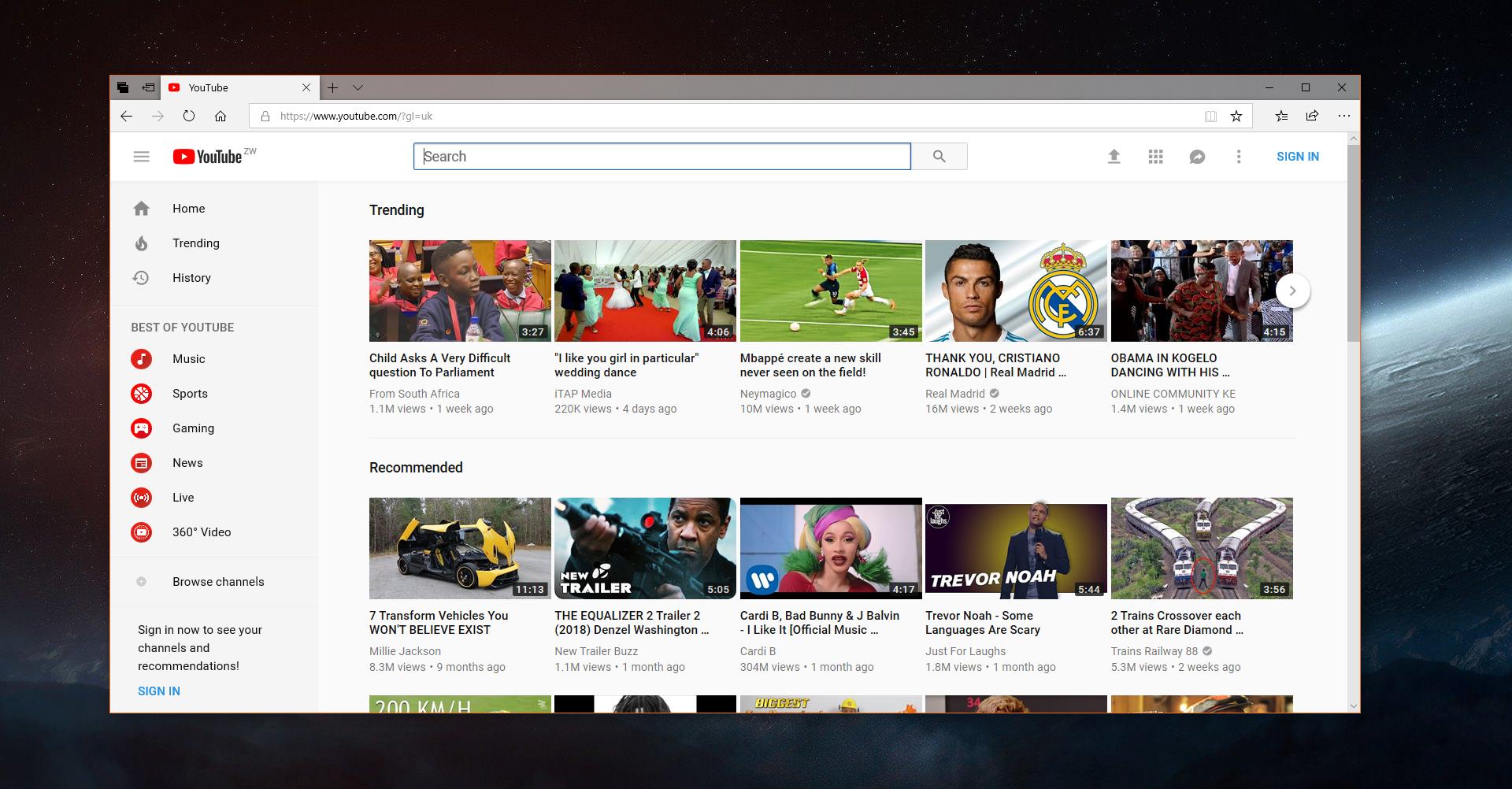Click the site lock icon in address bar
This screenshot has height=789, width=1512.
[265, 117]
